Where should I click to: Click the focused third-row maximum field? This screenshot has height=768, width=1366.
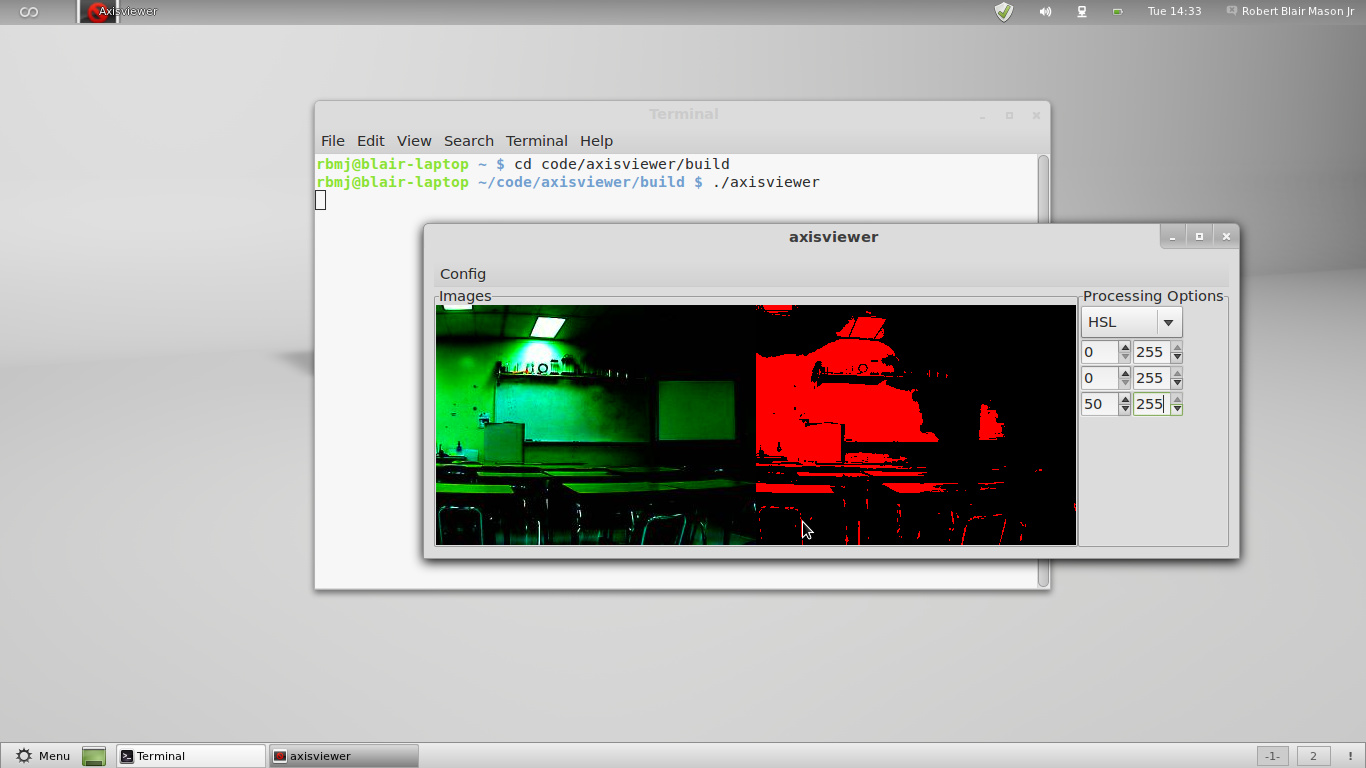tap(1150, 404)
